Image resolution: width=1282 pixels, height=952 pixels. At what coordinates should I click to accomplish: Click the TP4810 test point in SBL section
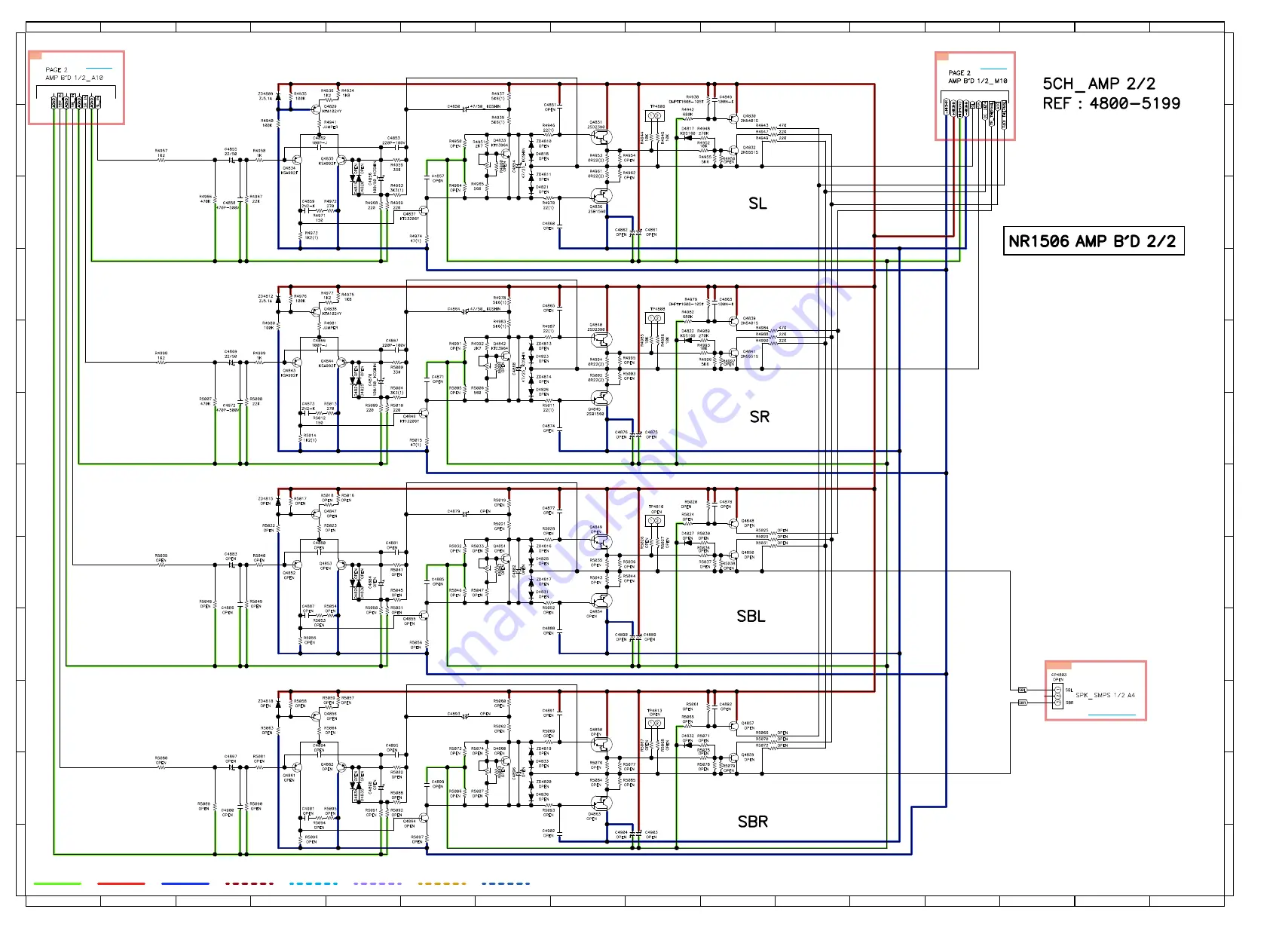click(x=655, y=520)
